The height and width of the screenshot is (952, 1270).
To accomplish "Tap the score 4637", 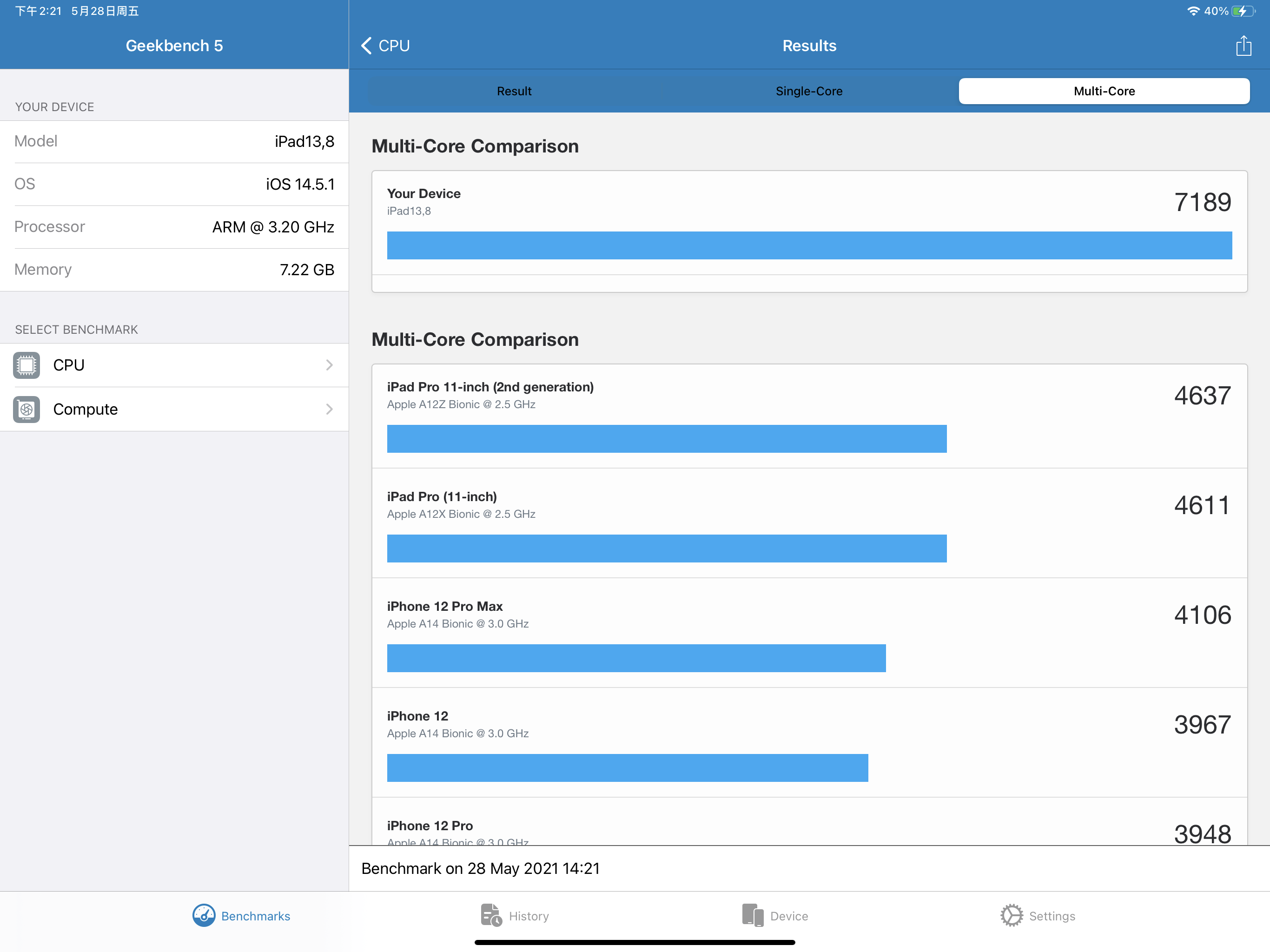I will click(x=1202, y=396).
